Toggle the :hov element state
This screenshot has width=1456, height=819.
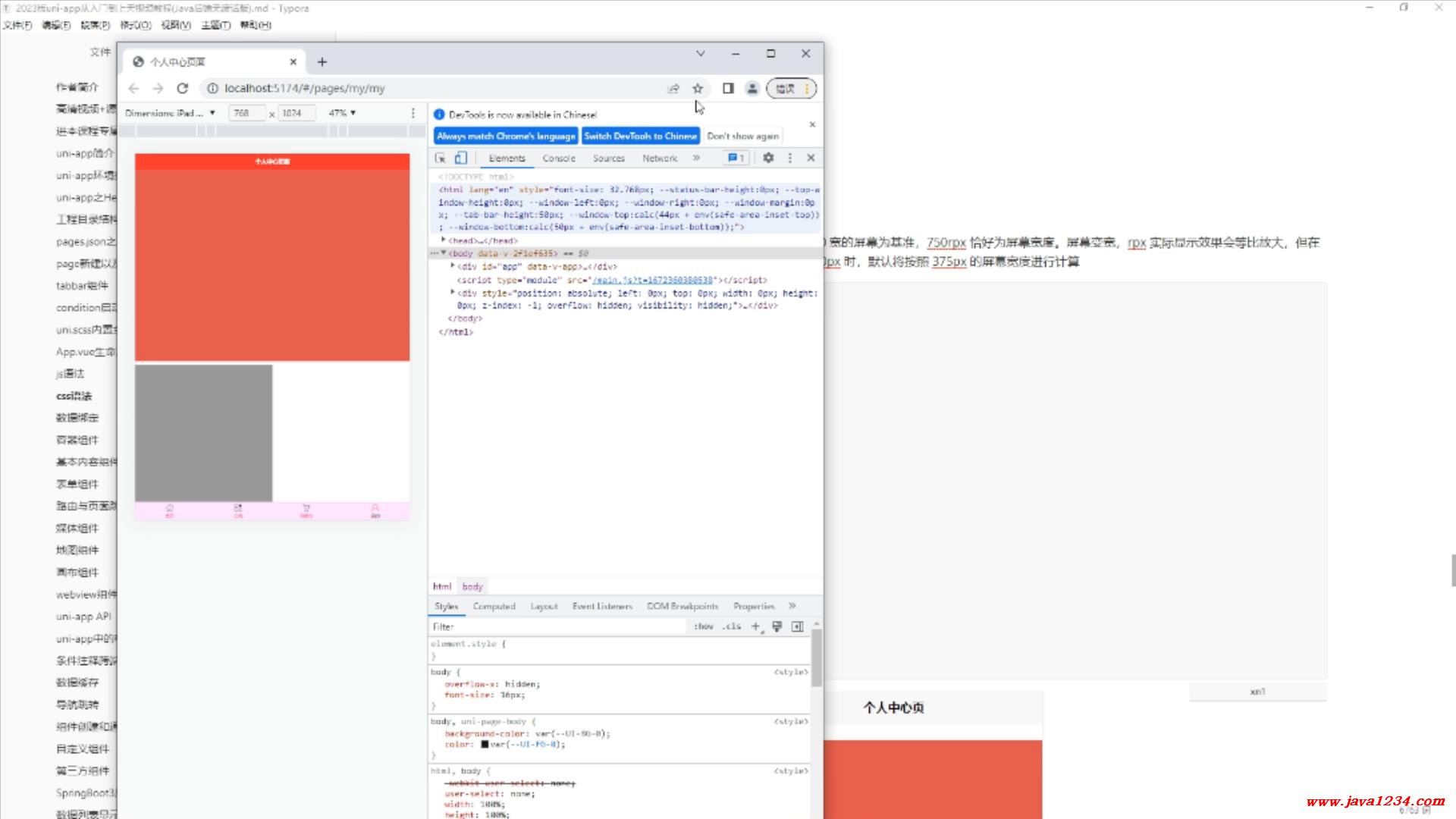tap(704, 627)
